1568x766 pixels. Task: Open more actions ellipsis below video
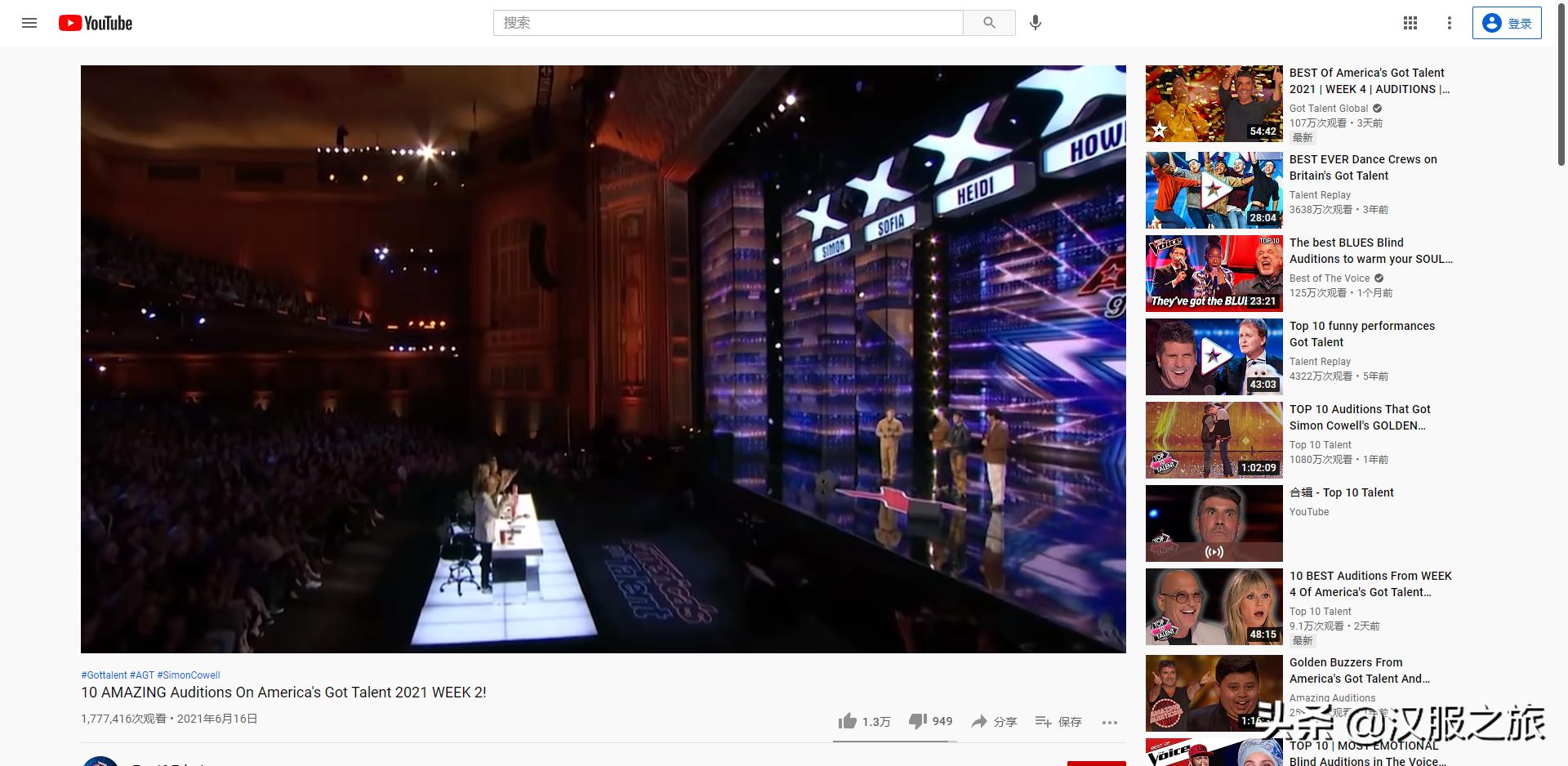pos(1109,722)
